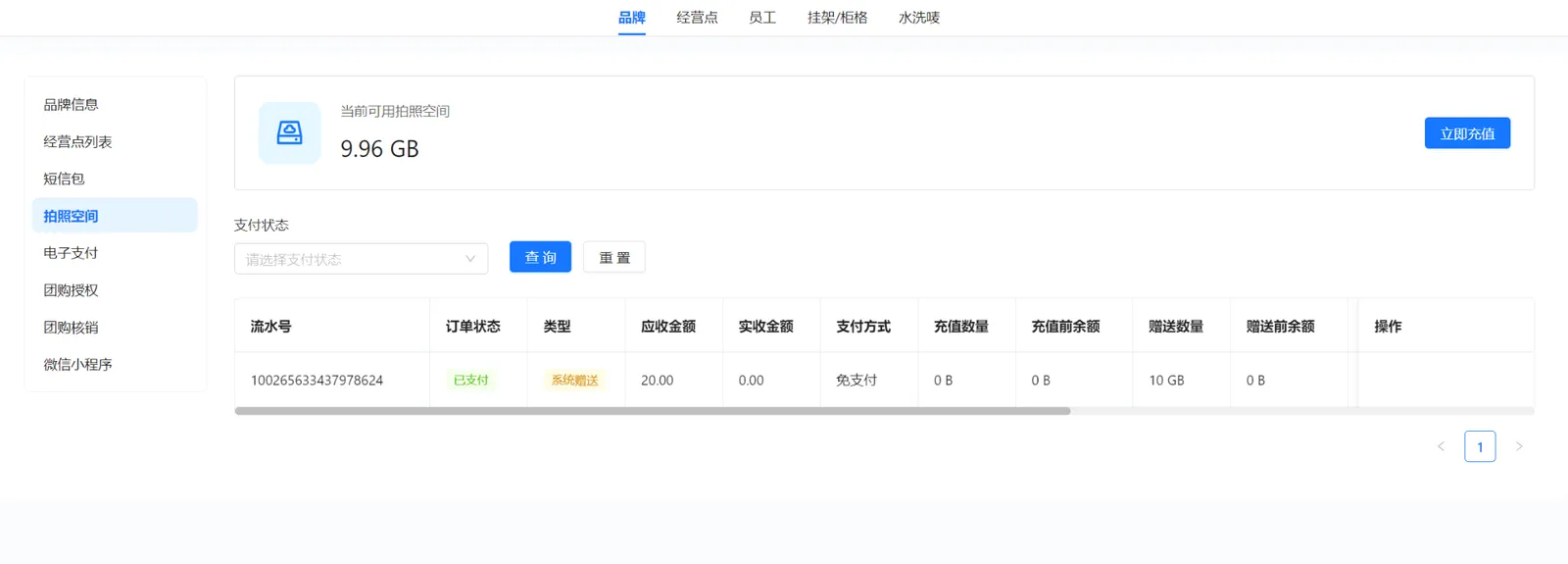The image size is (1568, 564).
Task: Click the 立即充值 button
Action: (1467, 133)
